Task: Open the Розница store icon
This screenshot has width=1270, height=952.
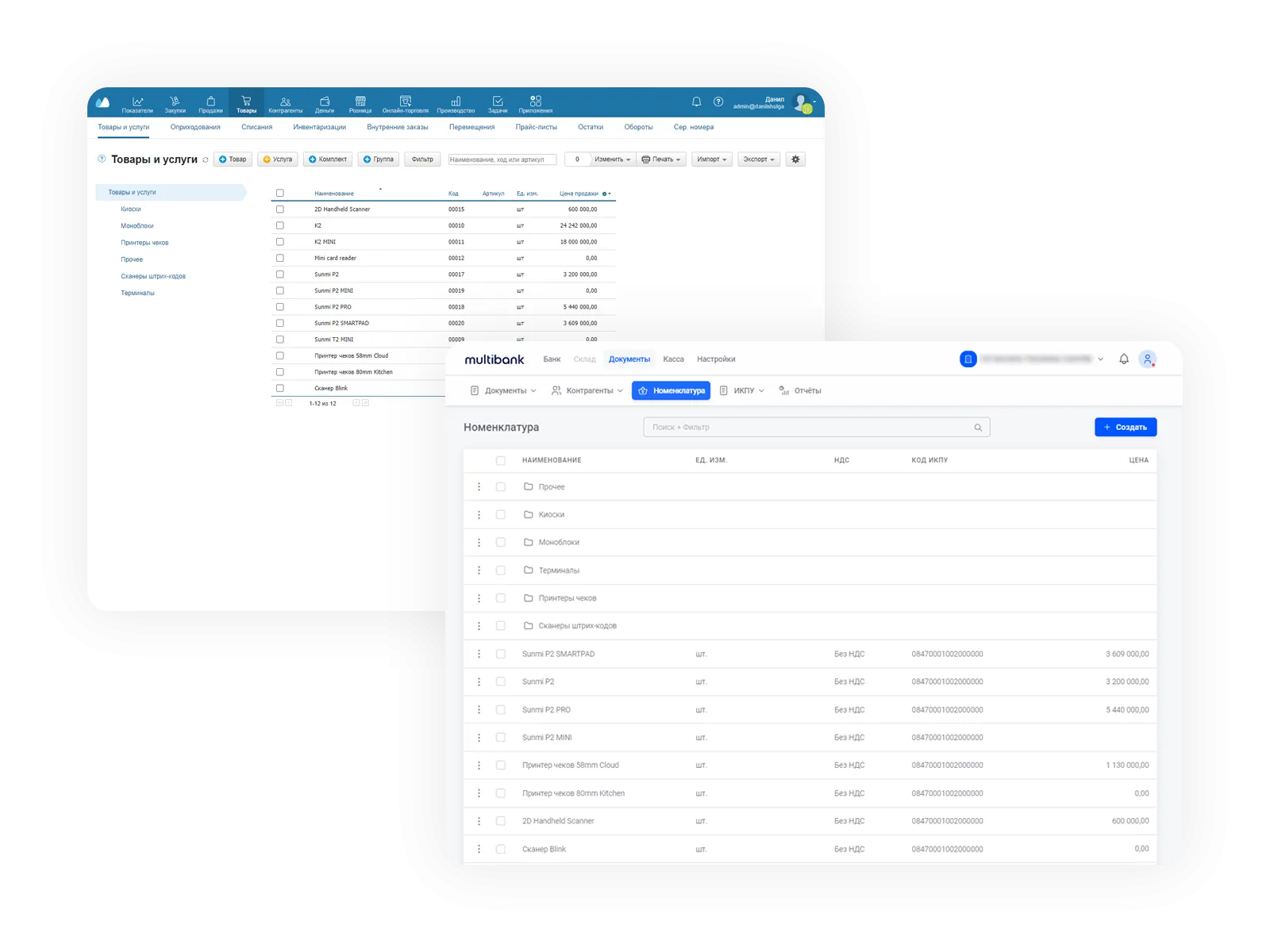Action: [x=360, y=104]
